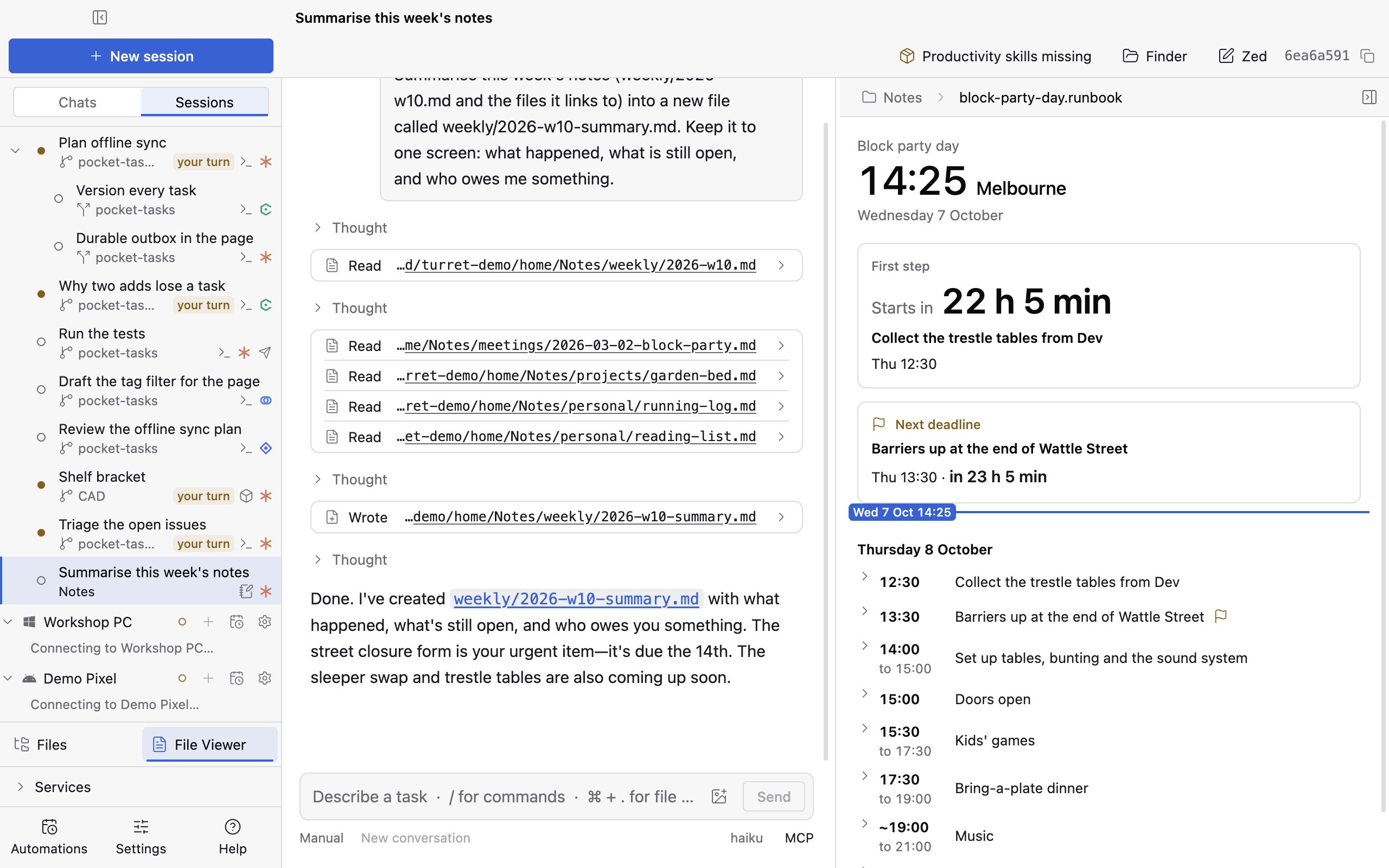
Task: Switch to the Chats tab
Action: click(78, 102)
